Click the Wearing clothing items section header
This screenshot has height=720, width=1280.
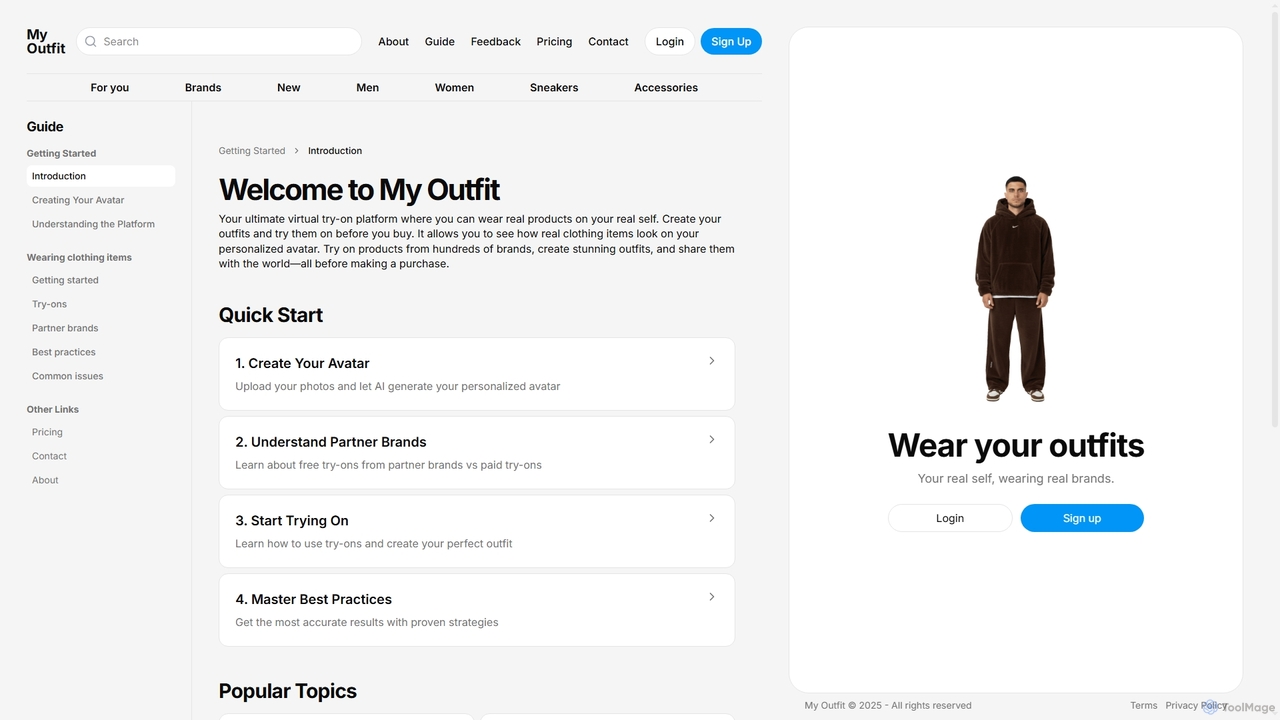(79, 257)
